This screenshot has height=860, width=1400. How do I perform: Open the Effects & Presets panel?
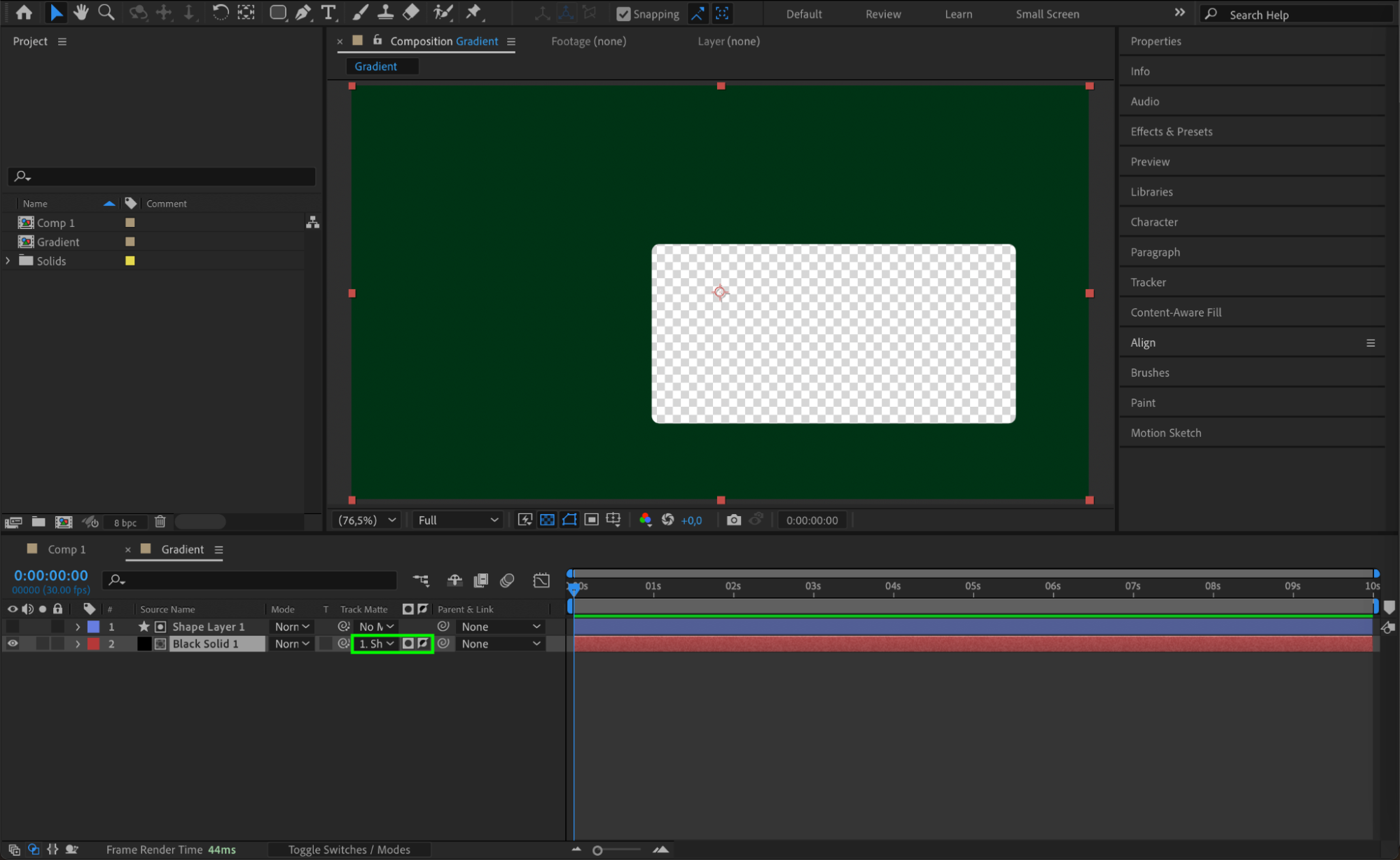click(x=1171, y=132)
